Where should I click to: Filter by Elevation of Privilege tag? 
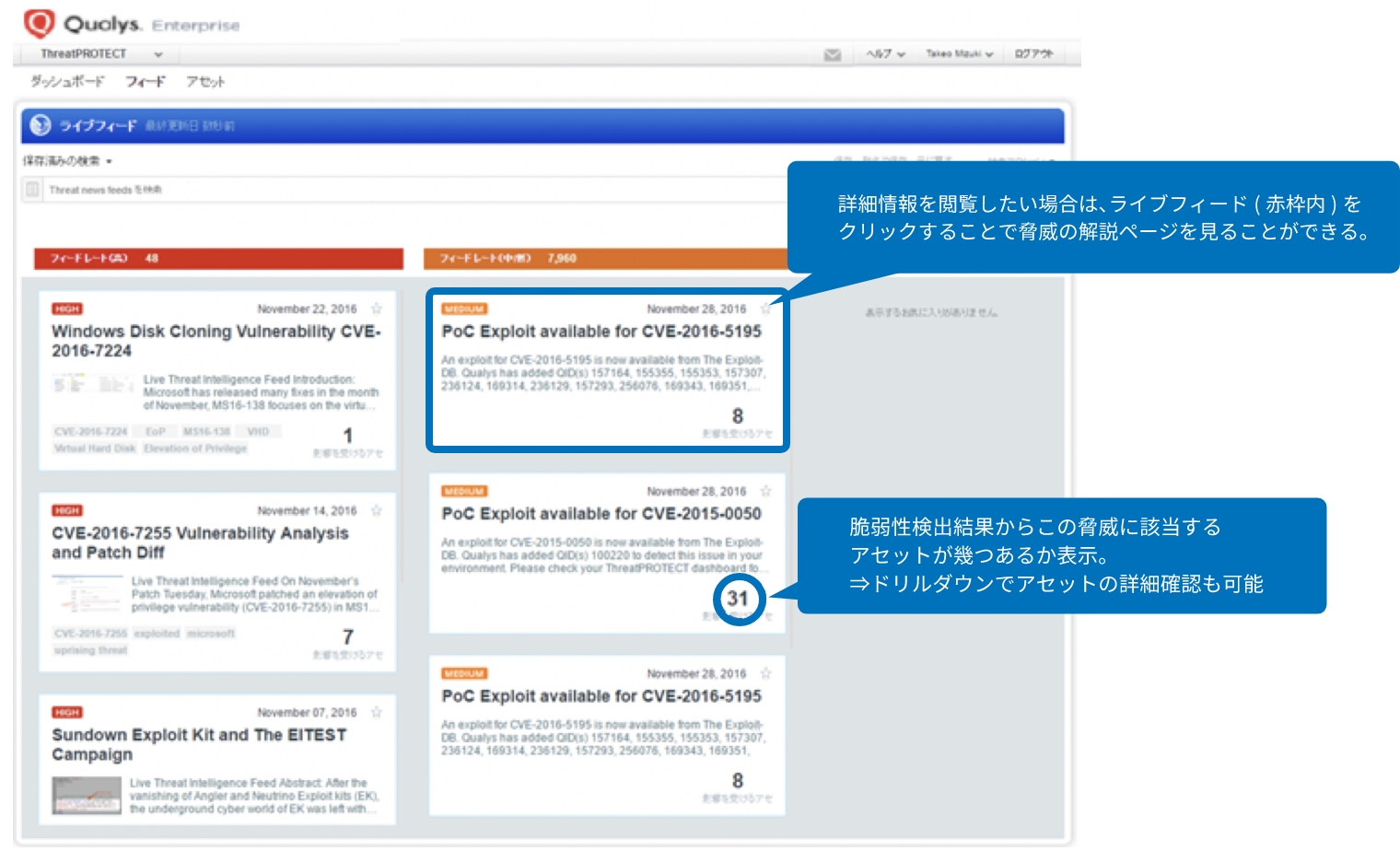pos(195,449)
